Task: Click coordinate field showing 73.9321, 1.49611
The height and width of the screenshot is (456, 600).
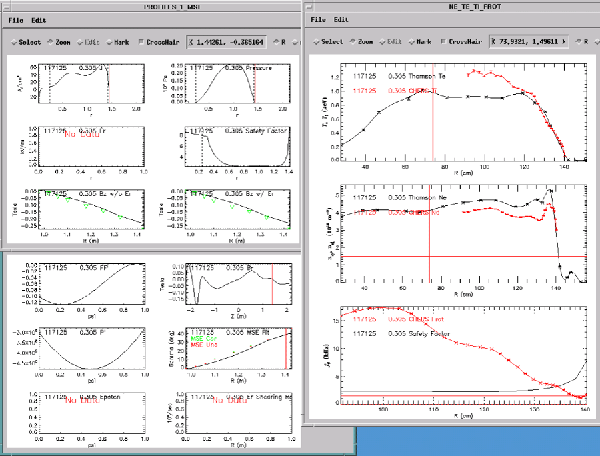Action: [529, 41]
